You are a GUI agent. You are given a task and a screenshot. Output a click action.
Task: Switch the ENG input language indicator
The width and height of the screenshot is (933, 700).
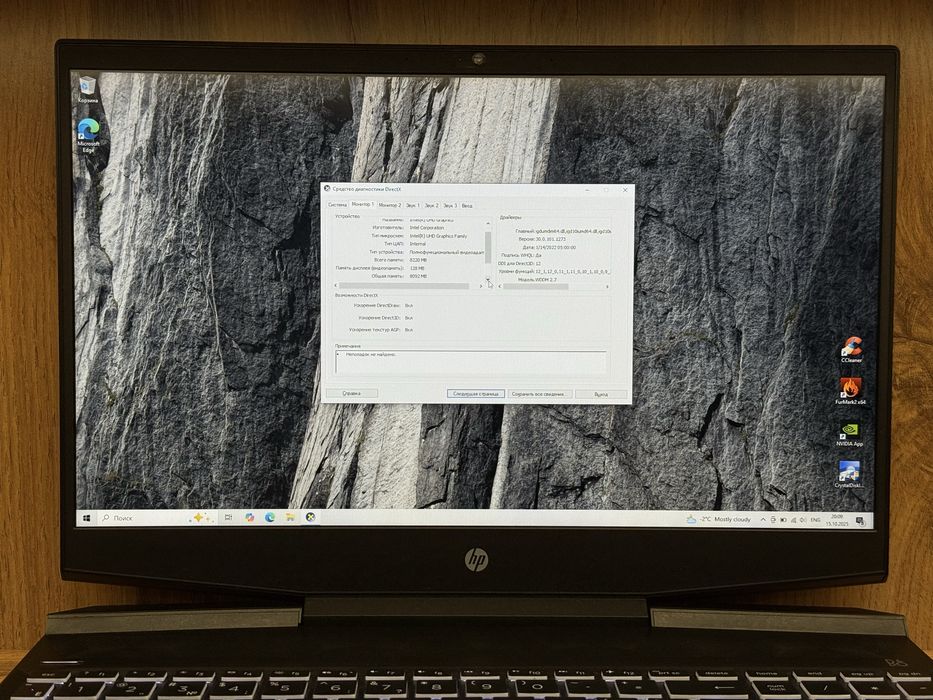coord(816,520)
